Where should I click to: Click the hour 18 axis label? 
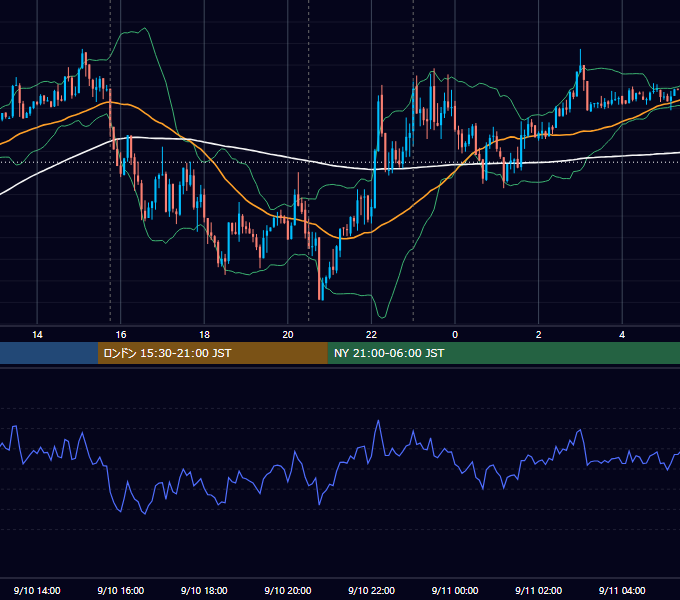click(204, 335)
